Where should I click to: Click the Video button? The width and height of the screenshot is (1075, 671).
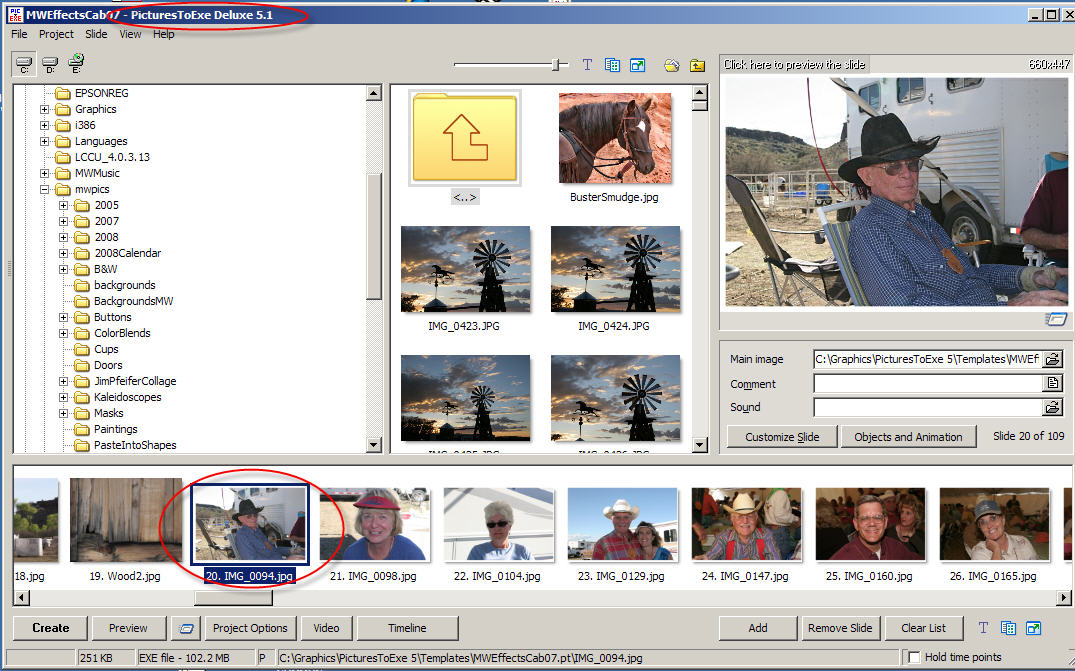pos(326,628)
